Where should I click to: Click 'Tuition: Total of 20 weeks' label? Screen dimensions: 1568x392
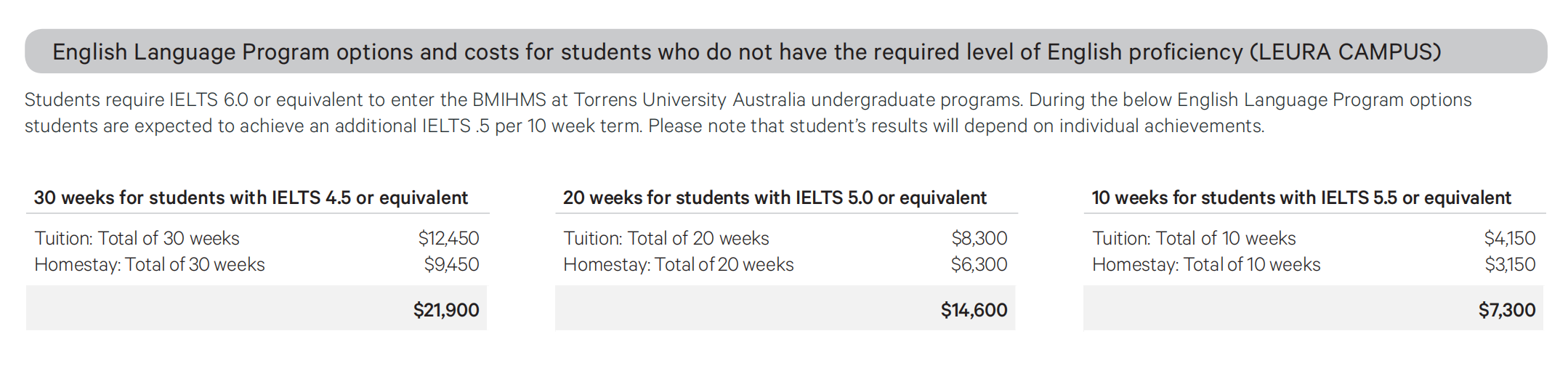pos(666,238)
